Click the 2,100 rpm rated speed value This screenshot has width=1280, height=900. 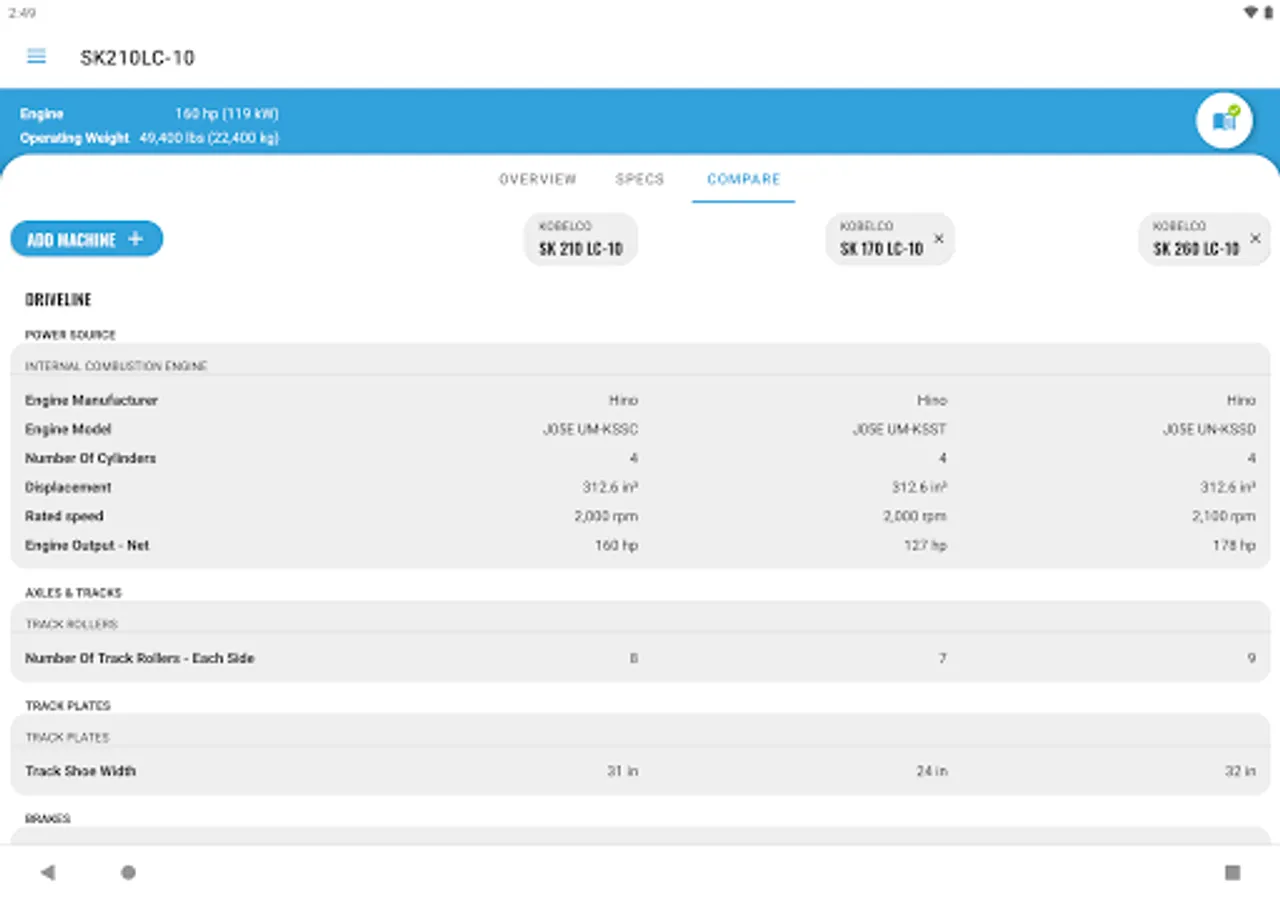tap(1224, 516)
